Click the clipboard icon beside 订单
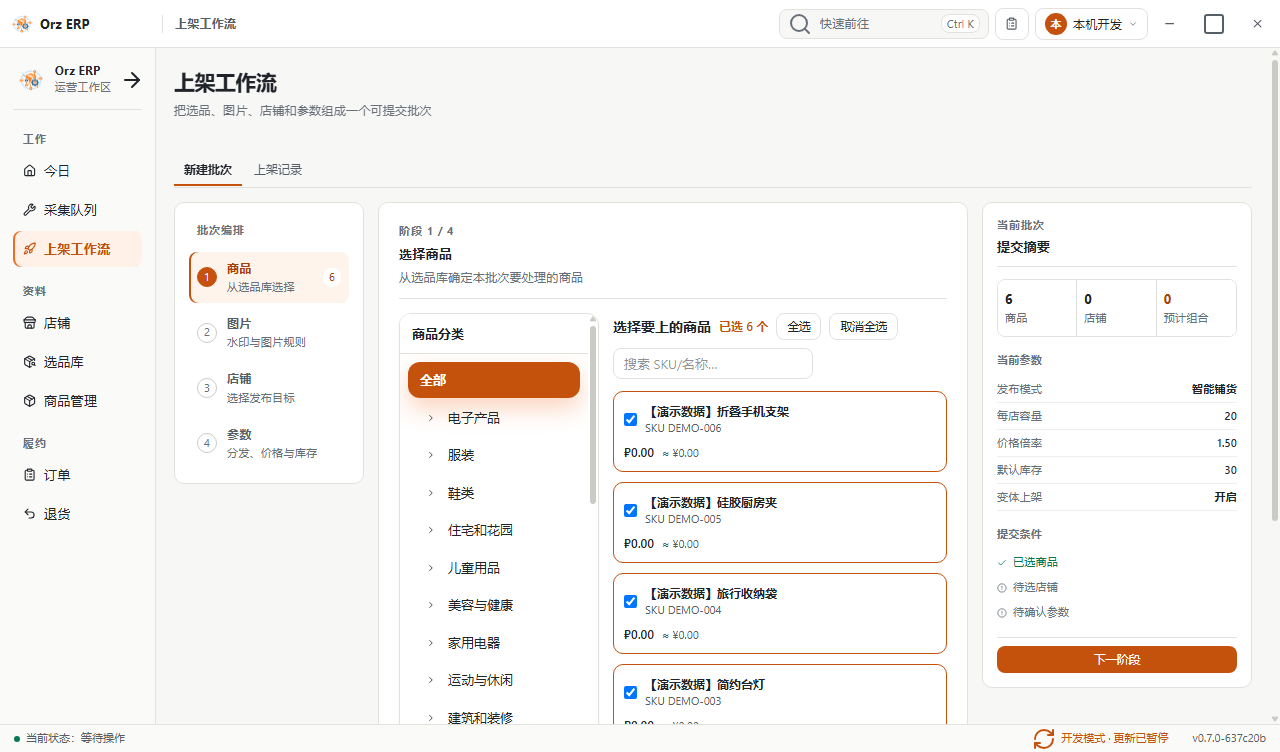This screenshot has height=752, width=1280. (x=29, y=475)
